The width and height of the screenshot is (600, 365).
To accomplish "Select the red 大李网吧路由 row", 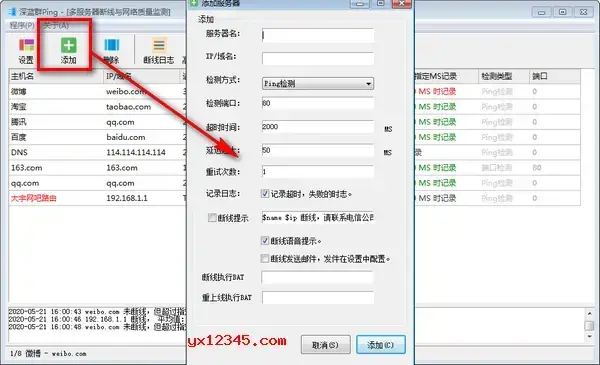I will [x=97, y=198].
